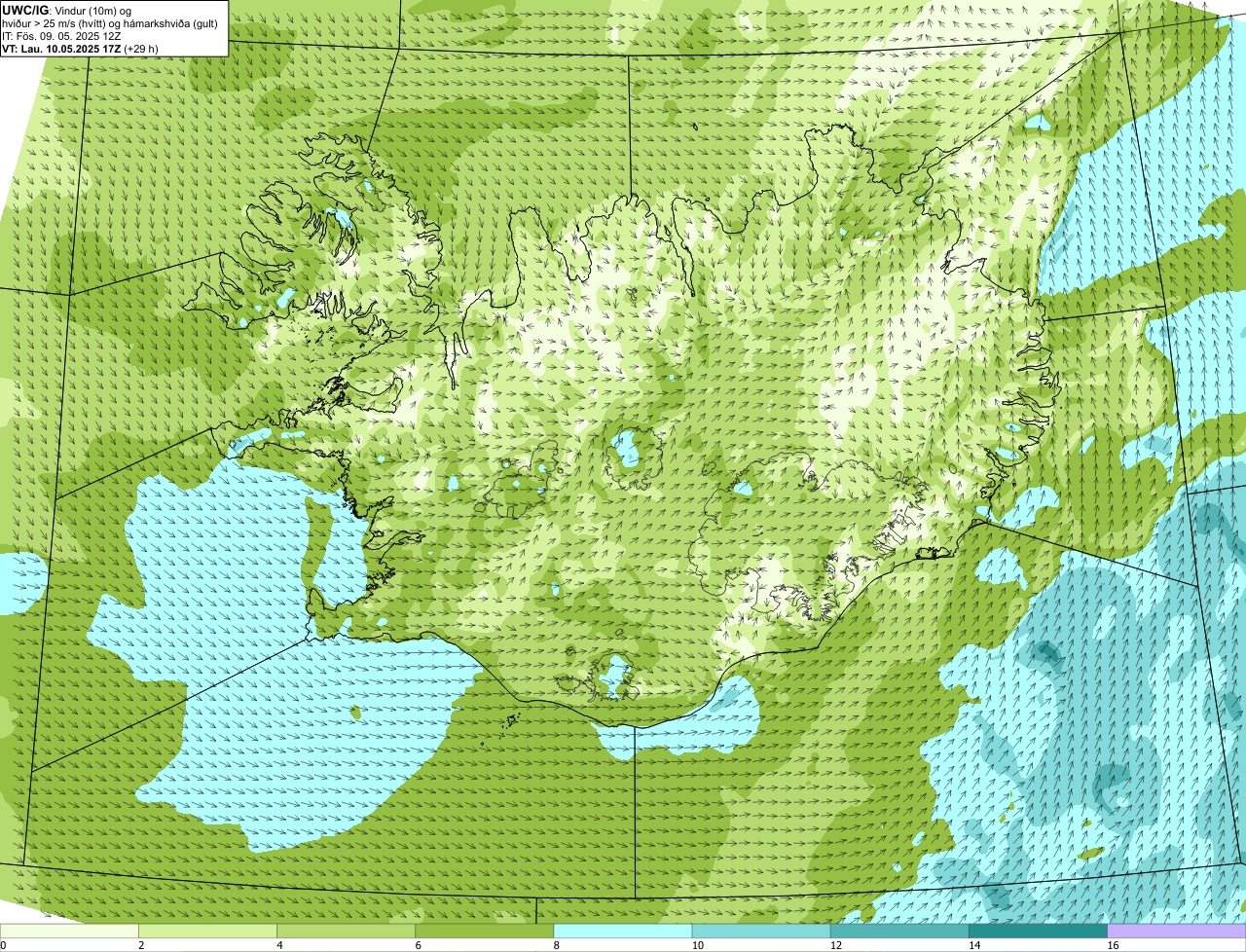Pick the 12–14 m/s teal swatch
Screen dimensions: 1246x952
pyautogui.click(x=899, y=932)
